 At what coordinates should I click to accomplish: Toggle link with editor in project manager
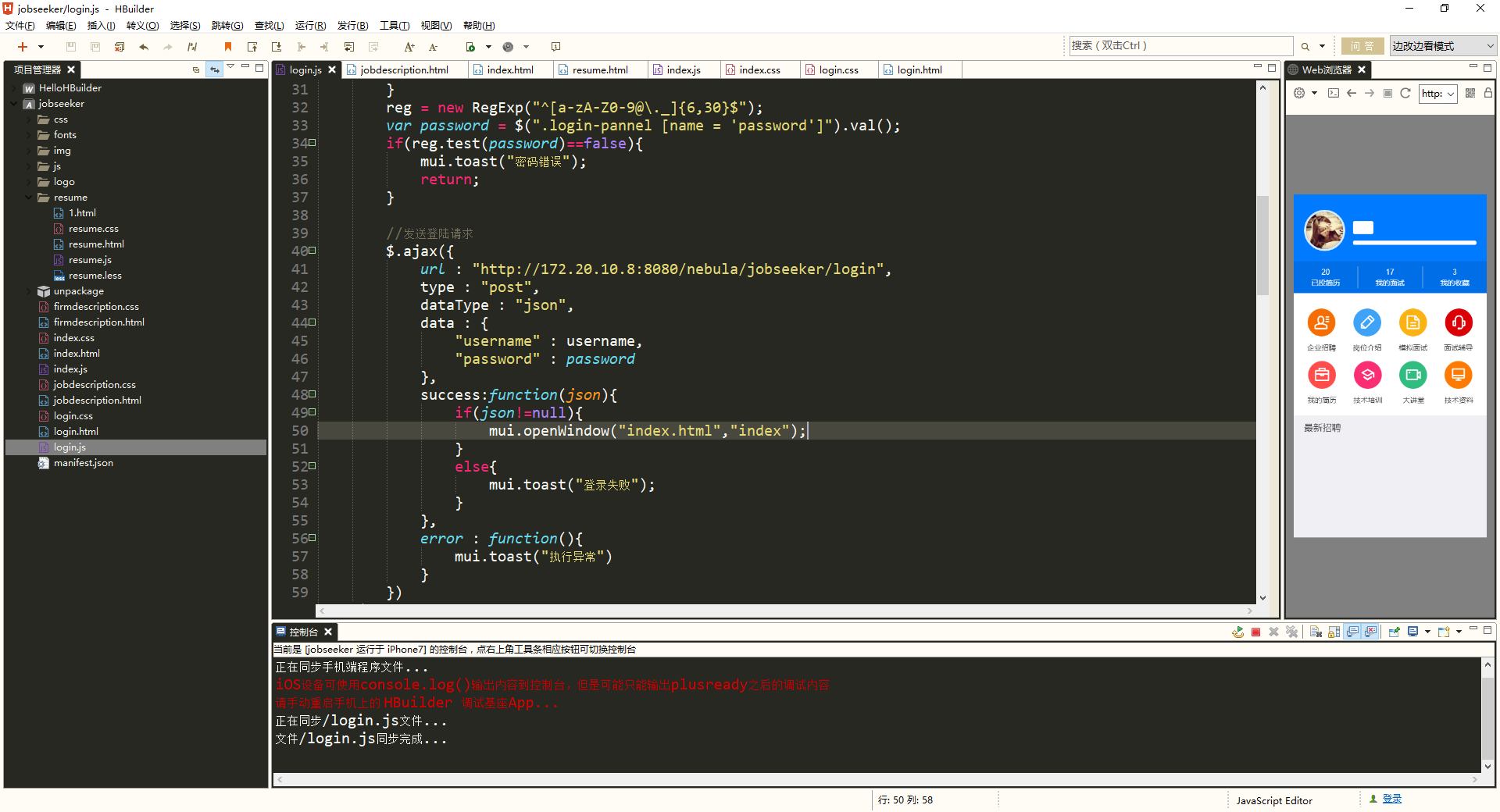(x=214, y=69)
